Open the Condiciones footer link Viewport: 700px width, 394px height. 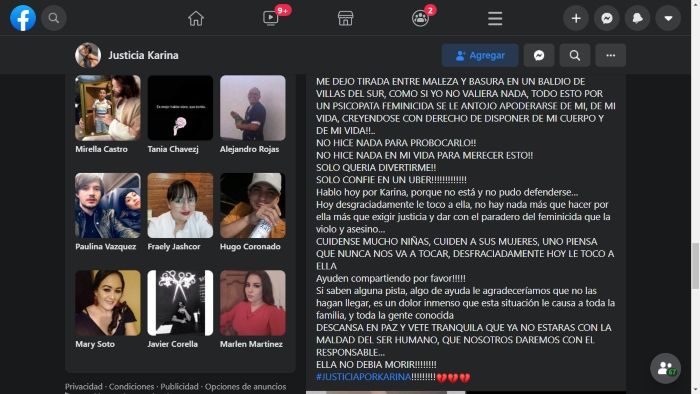click(131, 386)
